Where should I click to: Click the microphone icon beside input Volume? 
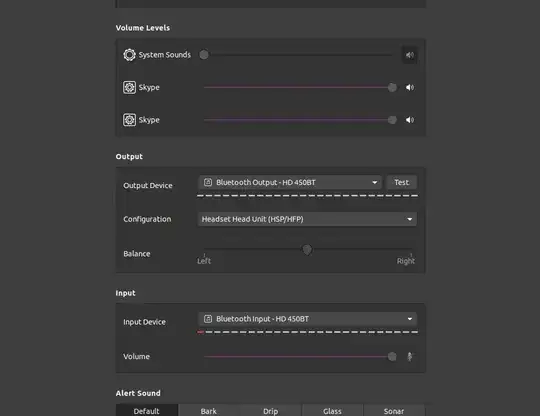coord(409,356)
